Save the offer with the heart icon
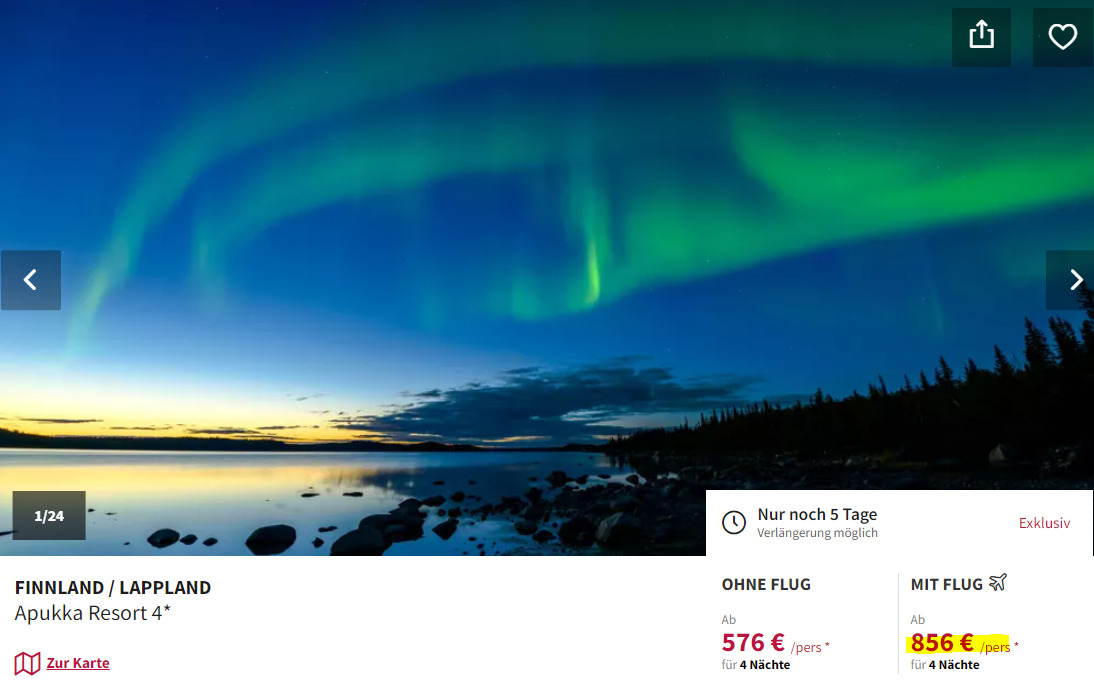The height and width of the screenshot is (686, 1094). coord(1063,37)
